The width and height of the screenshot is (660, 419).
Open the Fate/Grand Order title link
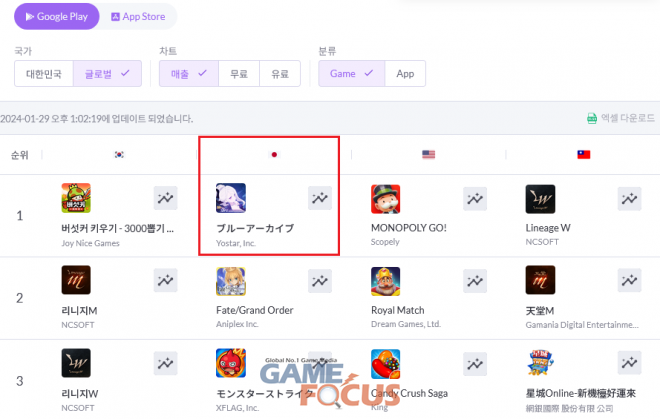pyautogui.click(x=255, y=310)
